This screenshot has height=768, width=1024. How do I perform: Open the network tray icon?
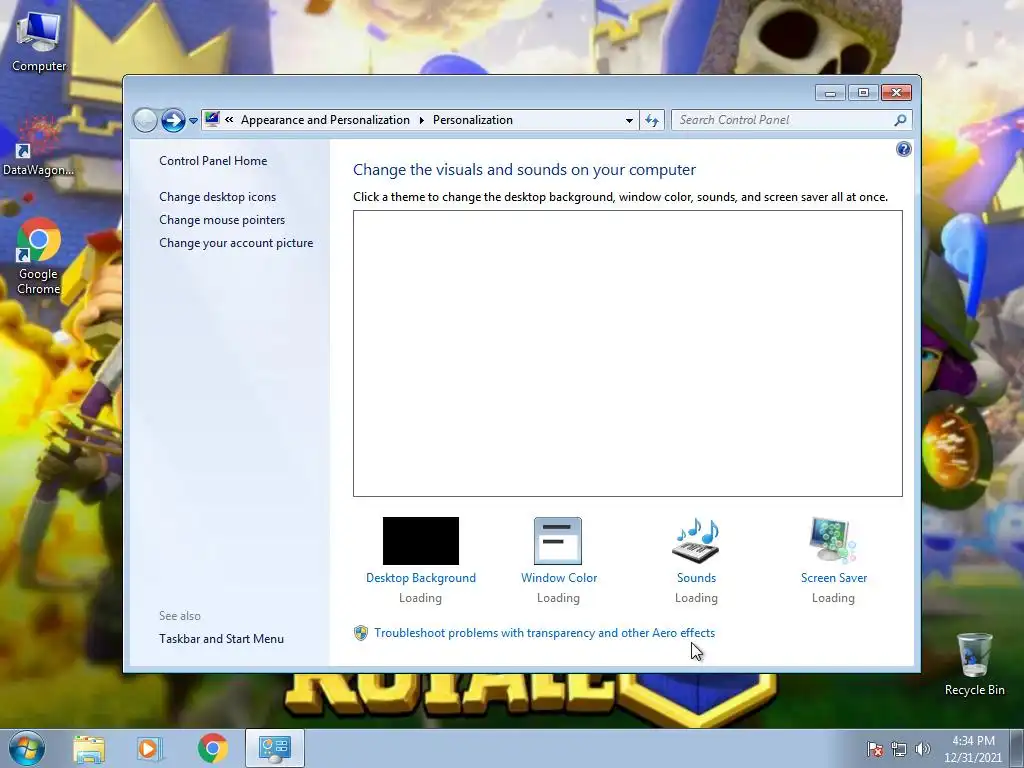click(x=899, y=749)
